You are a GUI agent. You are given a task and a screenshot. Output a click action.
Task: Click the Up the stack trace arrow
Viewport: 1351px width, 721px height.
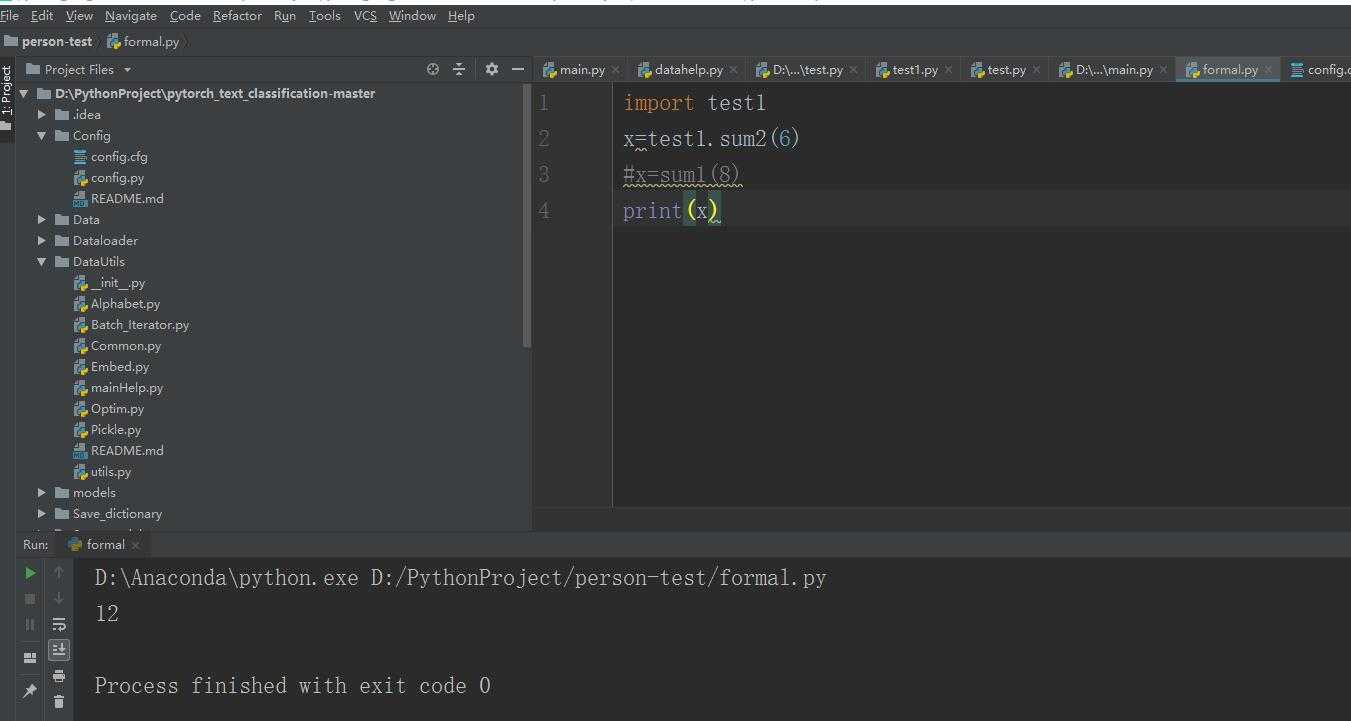coord(59,573)
